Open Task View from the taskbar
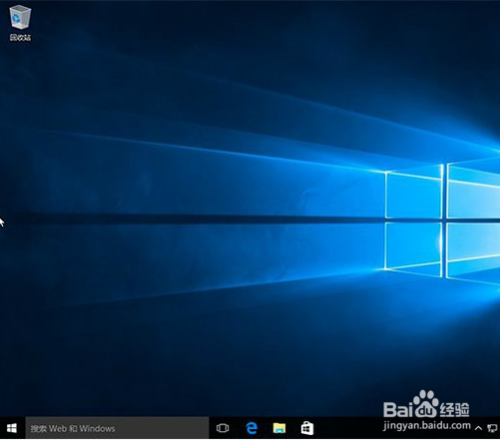Screen dimensions: 500x443 (x=223, y=428)
